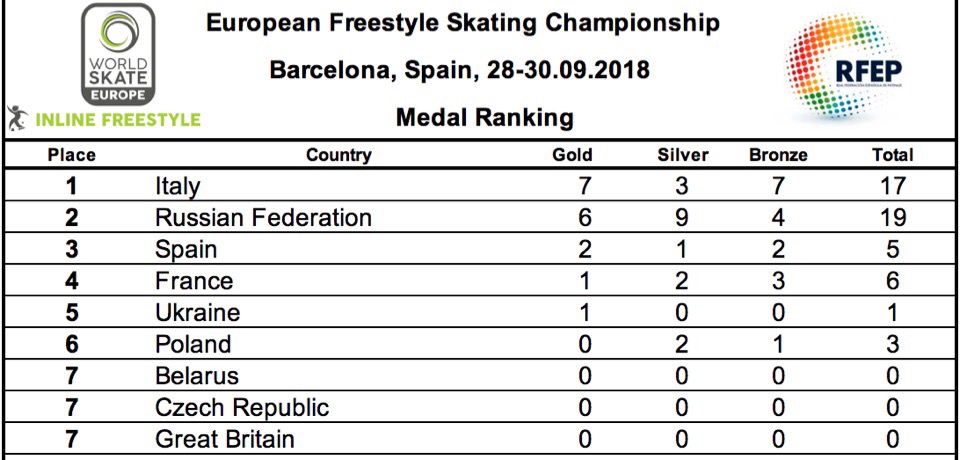Click the Silver column header

pos(683,155)
